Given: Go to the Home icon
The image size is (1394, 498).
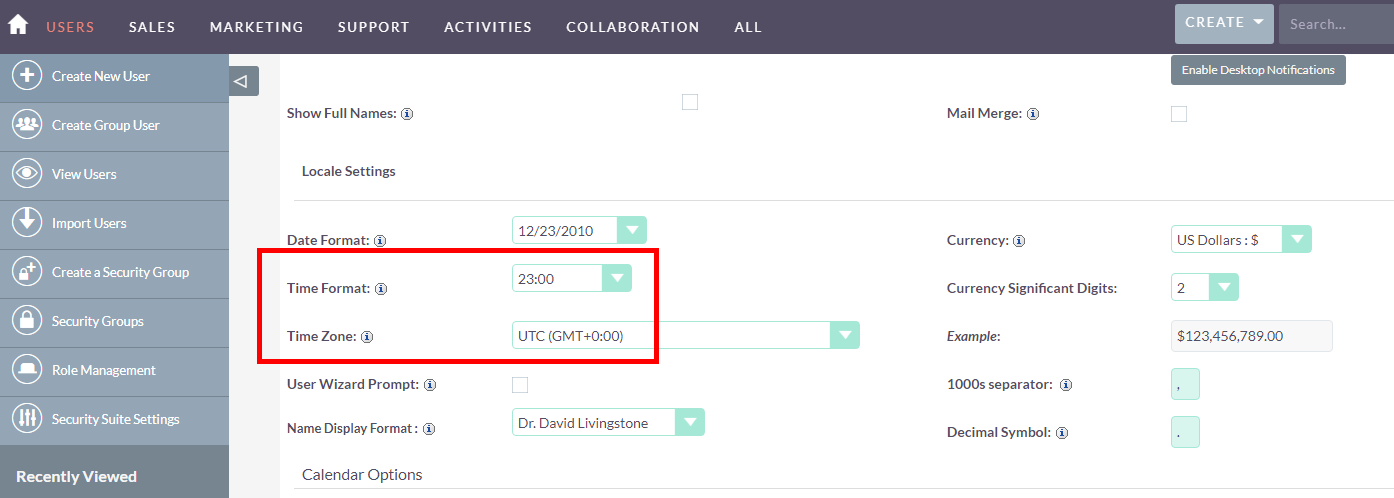Looking at the screenshot, I should point(18,25).
